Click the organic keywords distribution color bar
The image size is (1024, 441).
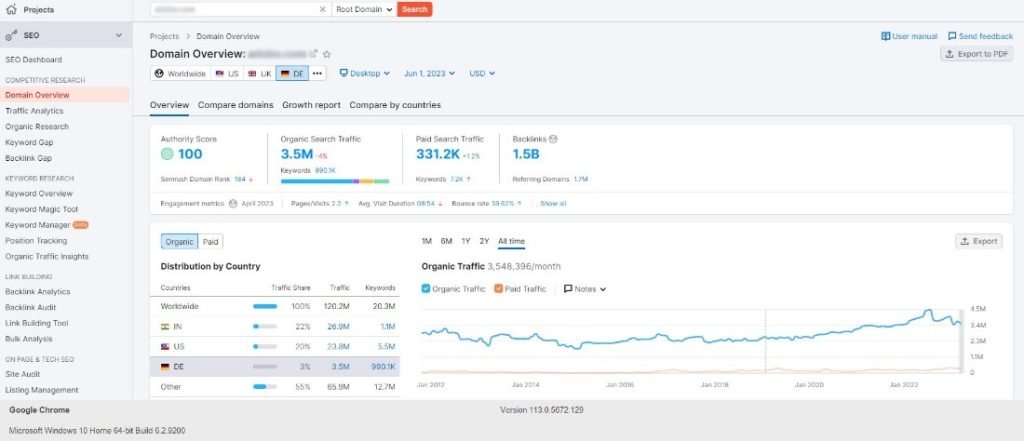335,181
